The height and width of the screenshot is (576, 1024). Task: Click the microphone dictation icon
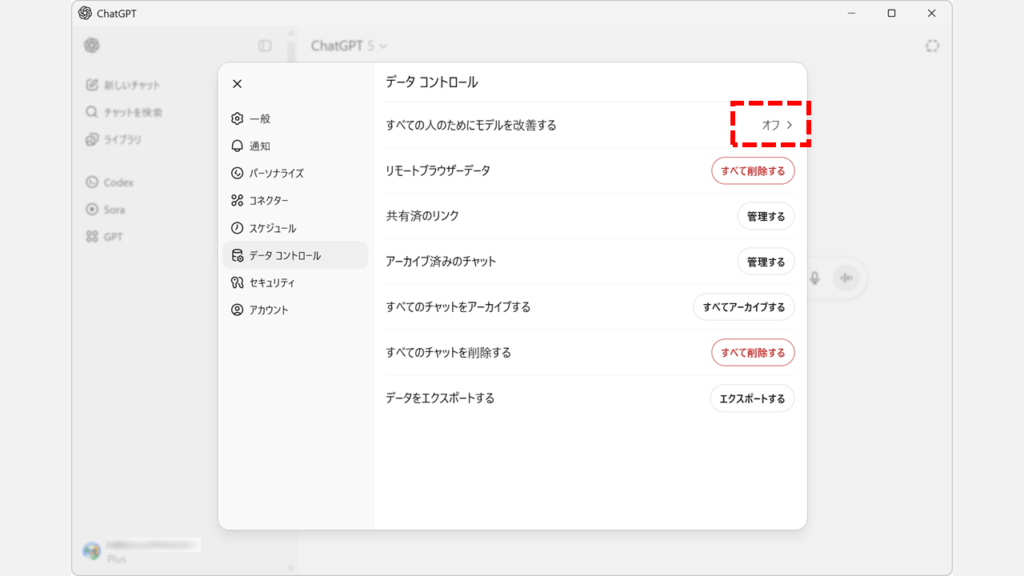point(815,278)
